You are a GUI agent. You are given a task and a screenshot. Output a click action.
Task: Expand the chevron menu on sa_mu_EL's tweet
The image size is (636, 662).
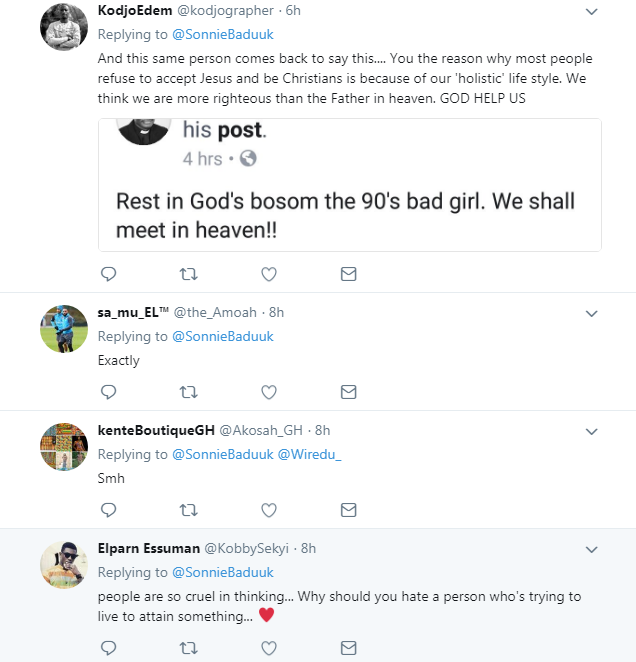point(591,313)
